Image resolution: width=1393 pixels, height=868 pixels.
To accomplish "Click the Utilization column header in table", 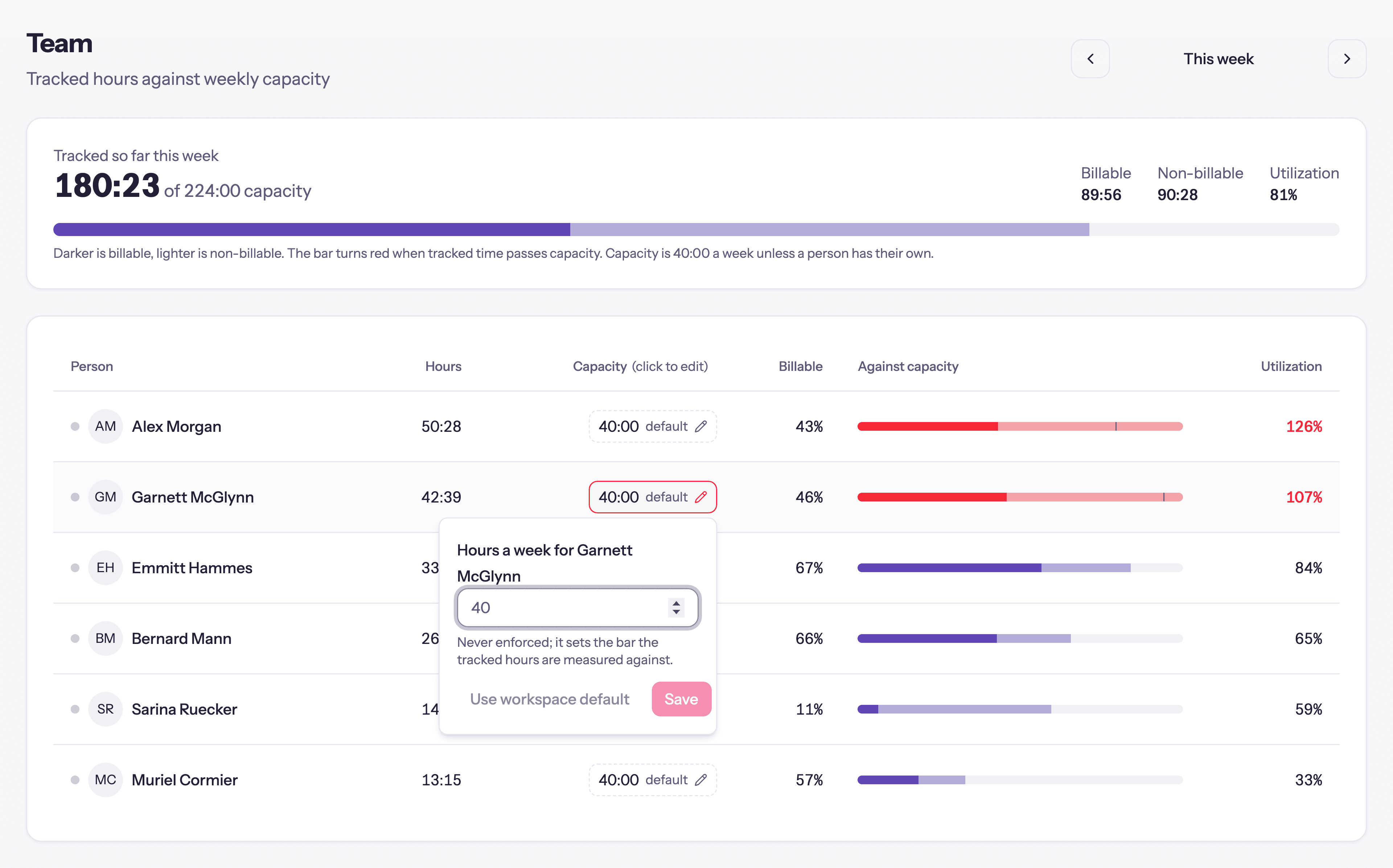I will pyautogui.click(x=1291, y=366).
